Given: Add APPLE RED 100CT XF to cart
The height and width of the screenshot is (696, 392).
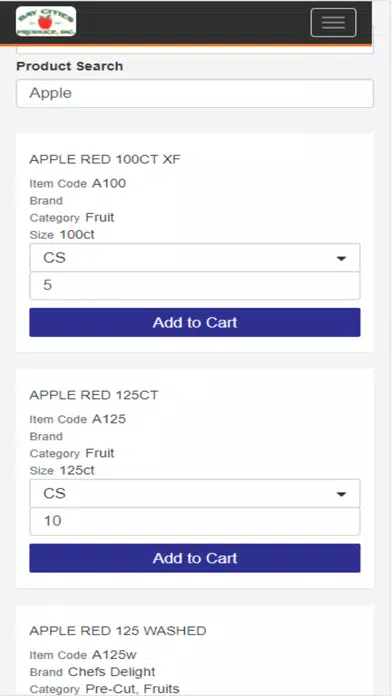Looking at the screenshot, I should (195, 322).
